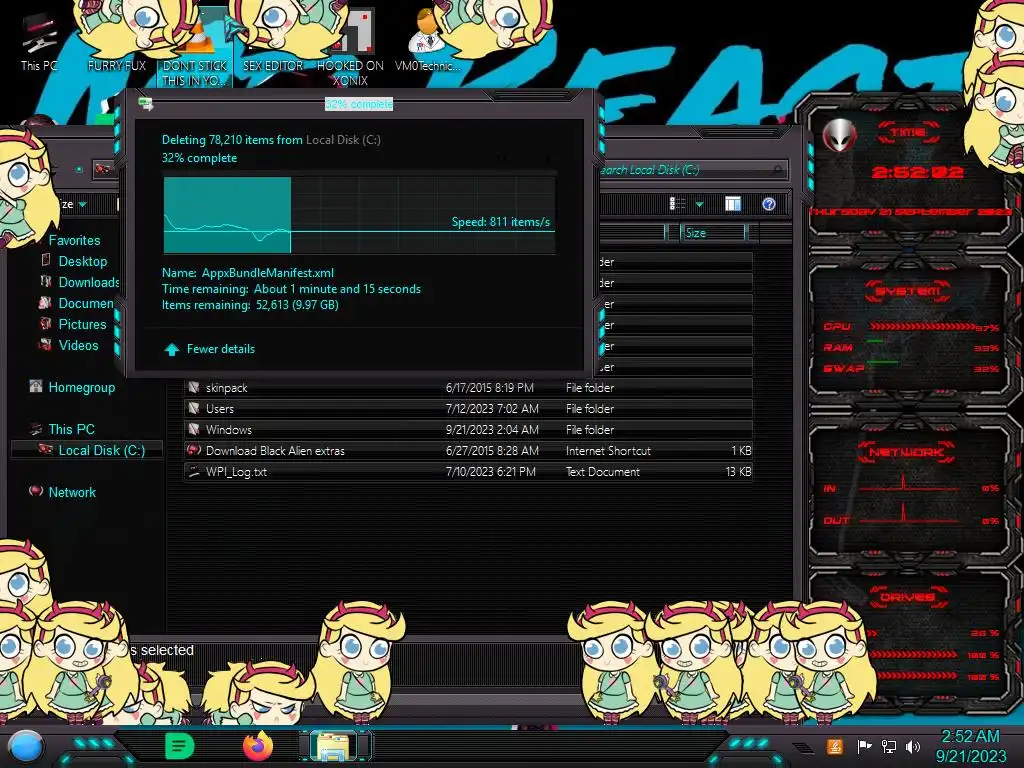This screenshot has height=768, width=1024.
Task: Expand the Organize dropdown arrow
Action: [x=82, y=204]
